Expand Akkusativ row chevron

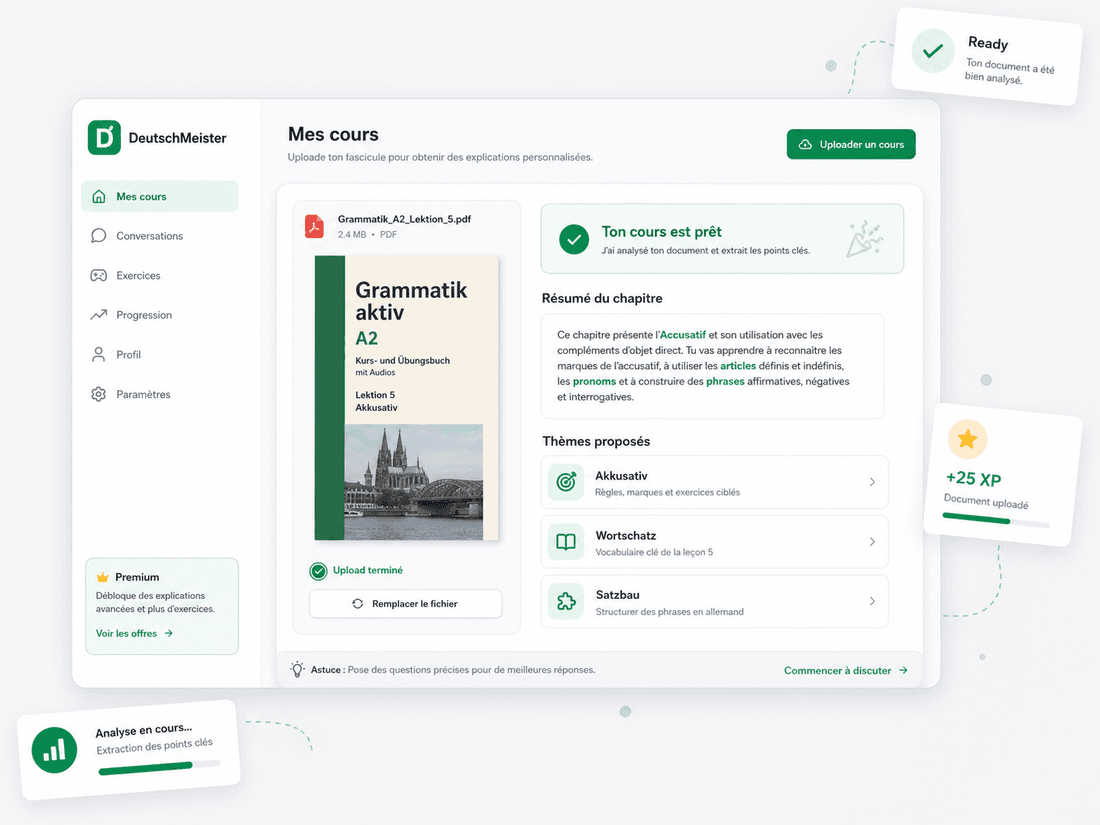872,482
